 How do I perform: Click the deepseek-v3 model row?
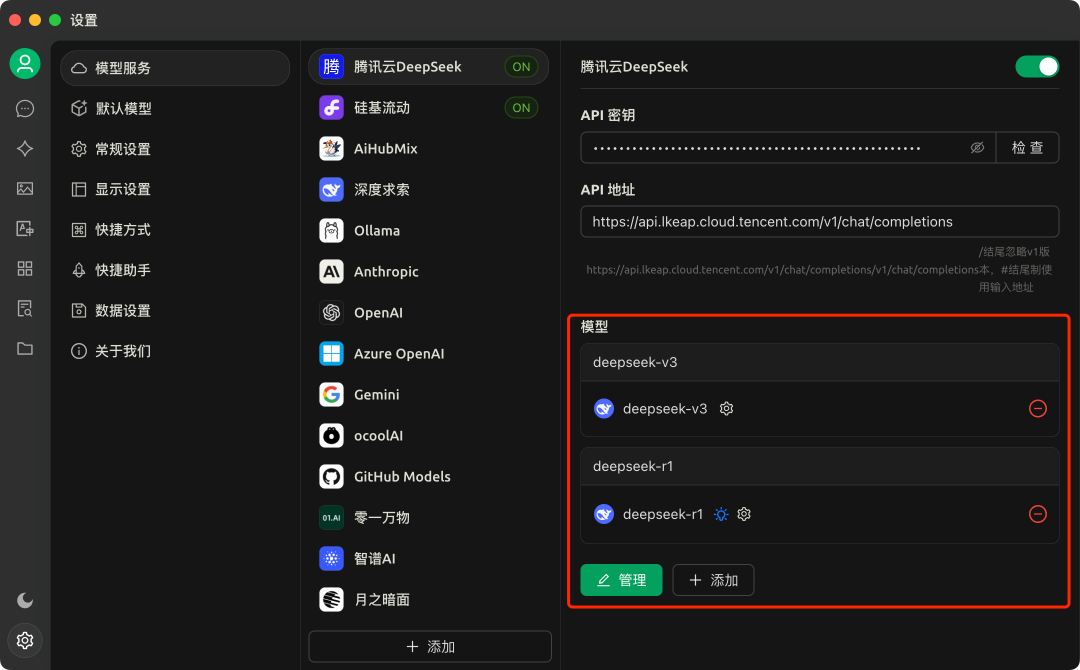click(820, 409)
